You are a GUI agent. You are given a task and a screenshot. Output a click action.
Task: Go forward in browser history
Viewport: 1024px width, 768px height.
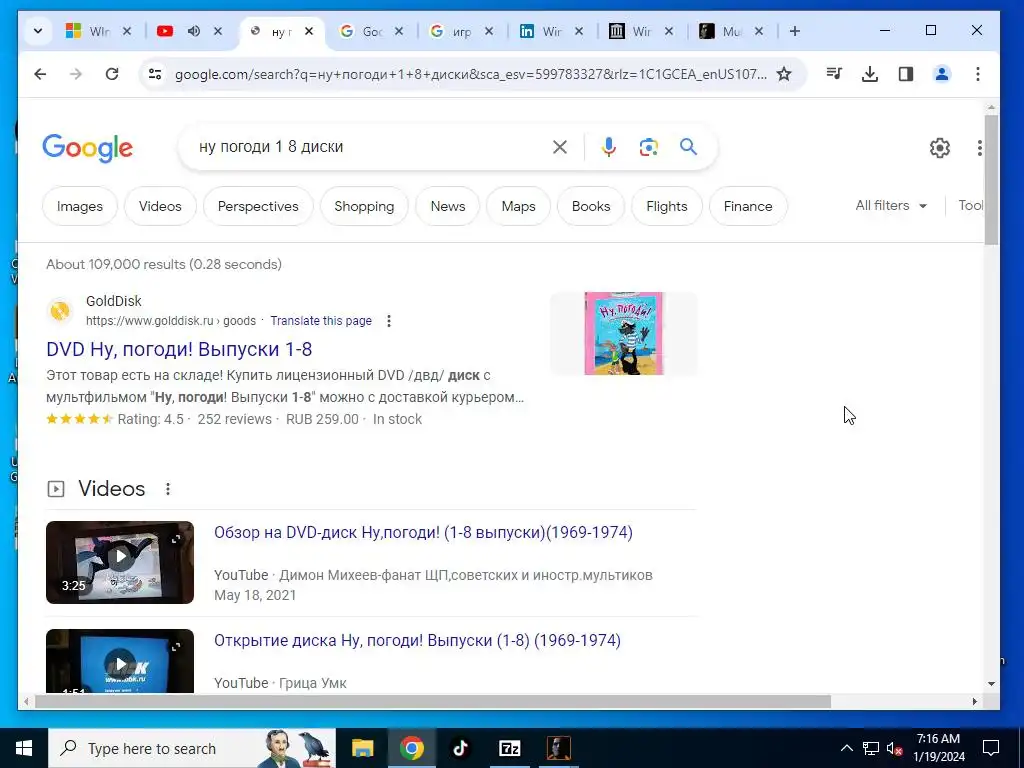point(76,74)
